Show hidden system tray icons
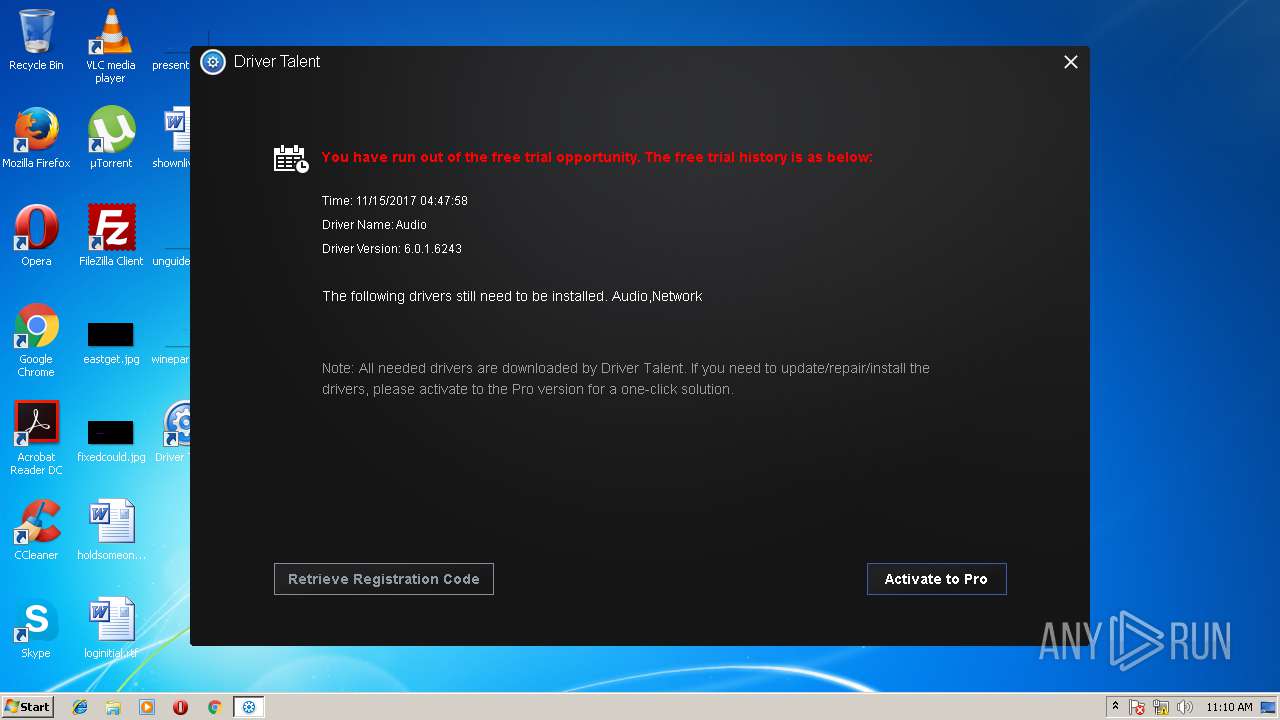1280x720 pixels. pyautogui.click(x=1115, y=707)
